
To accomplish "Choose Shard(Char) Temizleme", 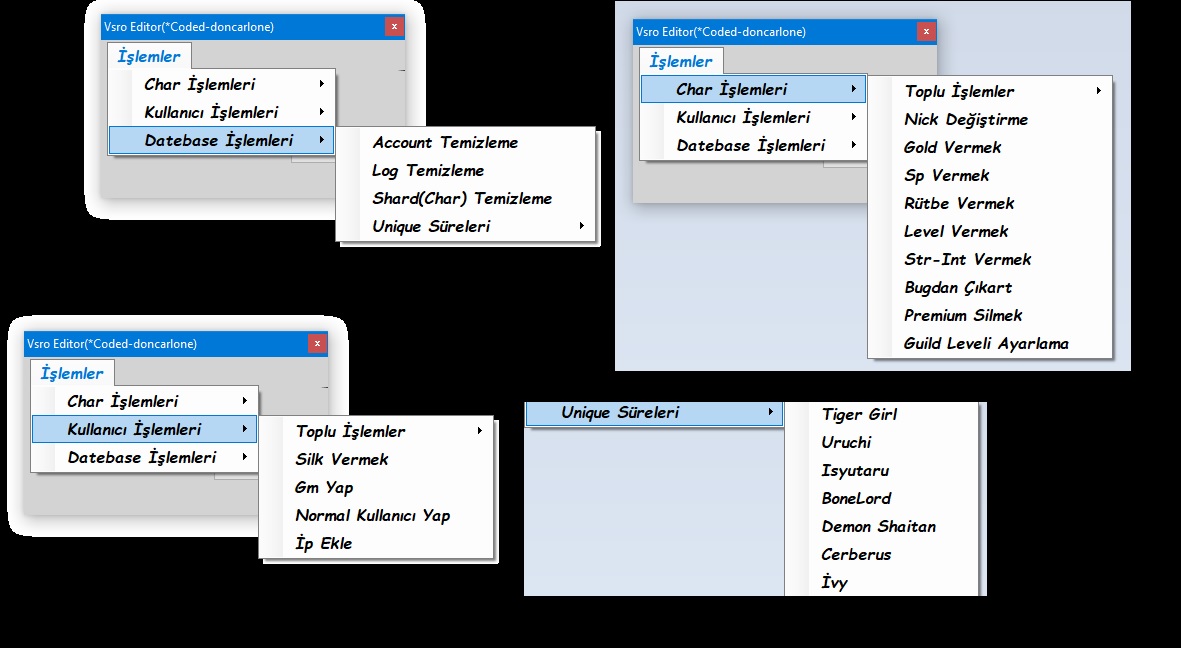I will tap(466, 198).
